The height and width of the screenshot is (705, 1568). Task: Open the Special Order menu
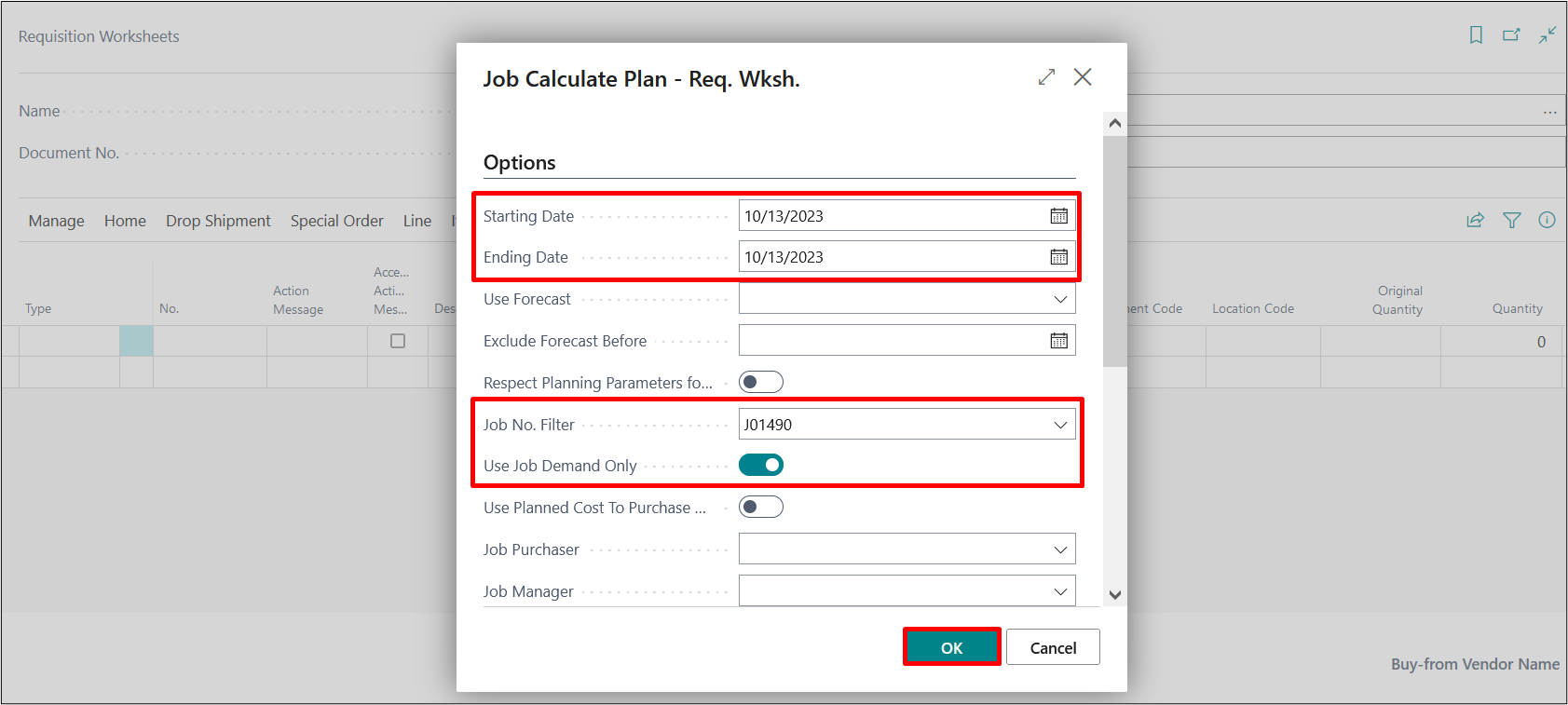336,221
